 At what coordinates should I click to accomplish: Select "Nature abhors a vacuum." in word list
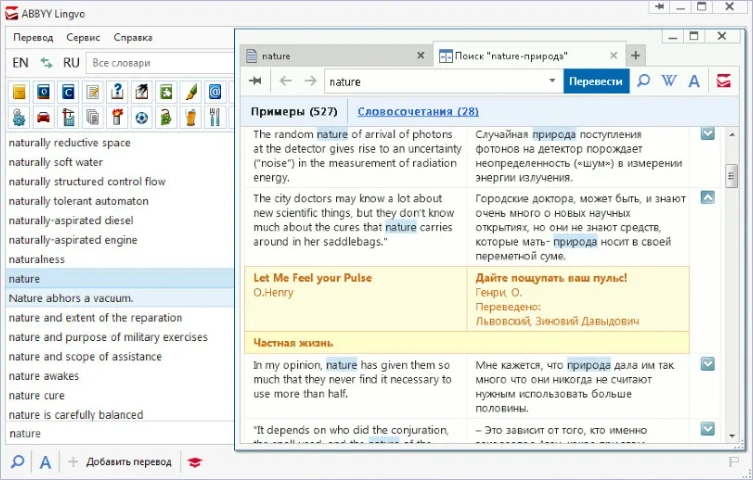tap(71, 298)
